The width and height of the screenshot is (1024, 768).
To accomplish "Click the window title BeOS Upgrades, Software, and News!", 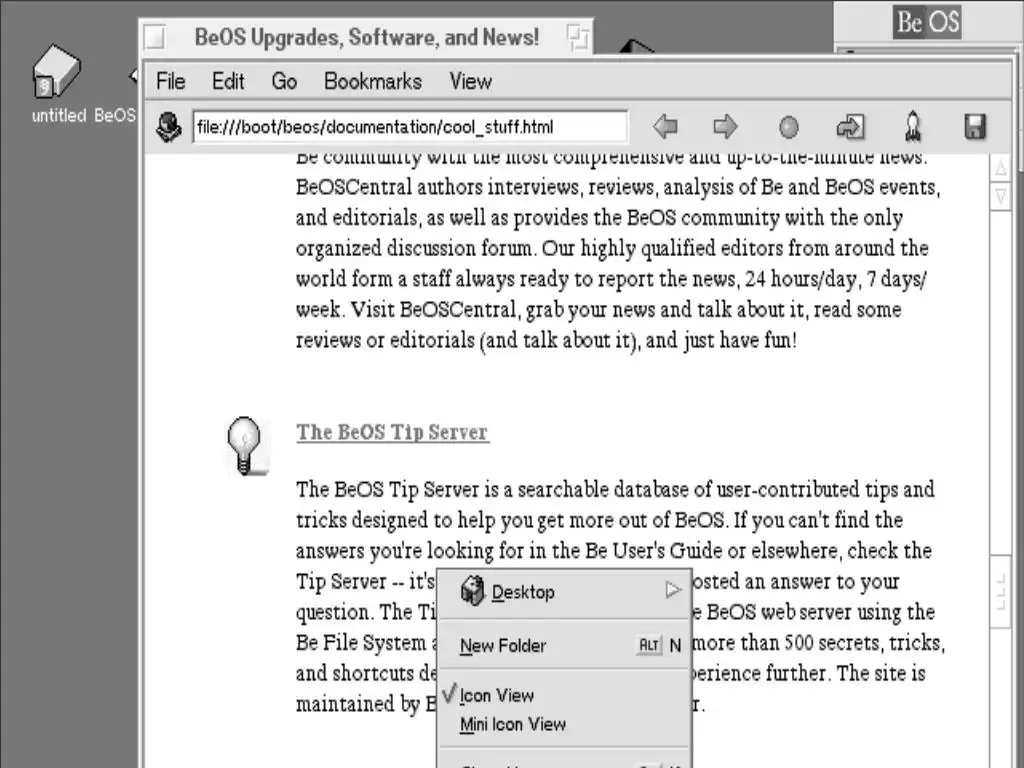I will click(x=366, y=37).
